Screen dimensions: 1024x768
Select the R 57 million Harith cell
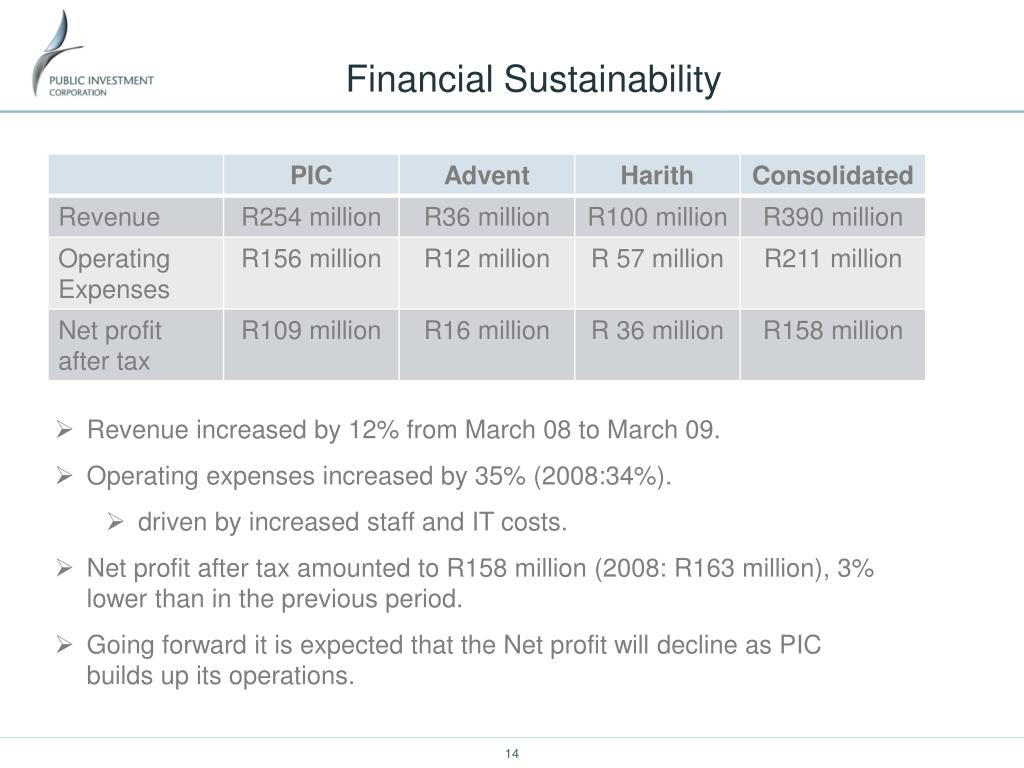click(x=657, y=273)
